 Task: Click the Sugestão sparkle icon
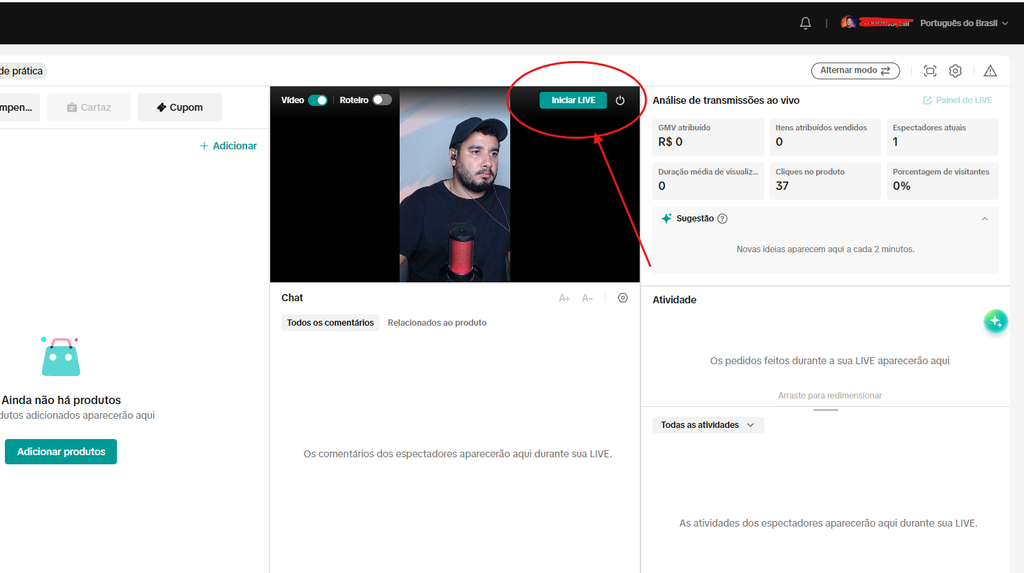pos(666,218)
